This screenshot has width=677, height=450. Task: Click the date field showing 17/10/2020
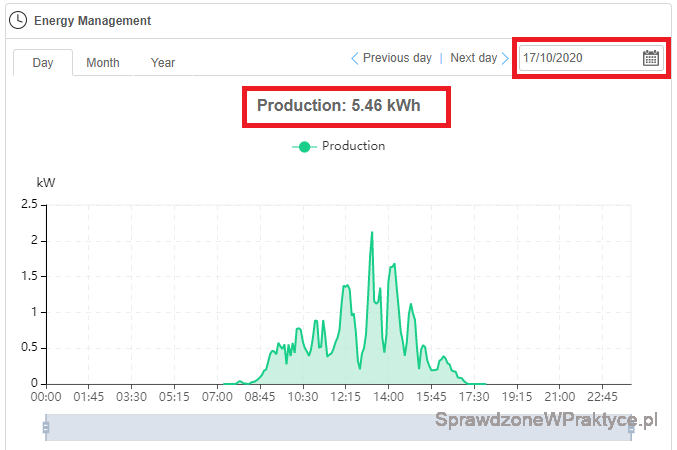591,58
